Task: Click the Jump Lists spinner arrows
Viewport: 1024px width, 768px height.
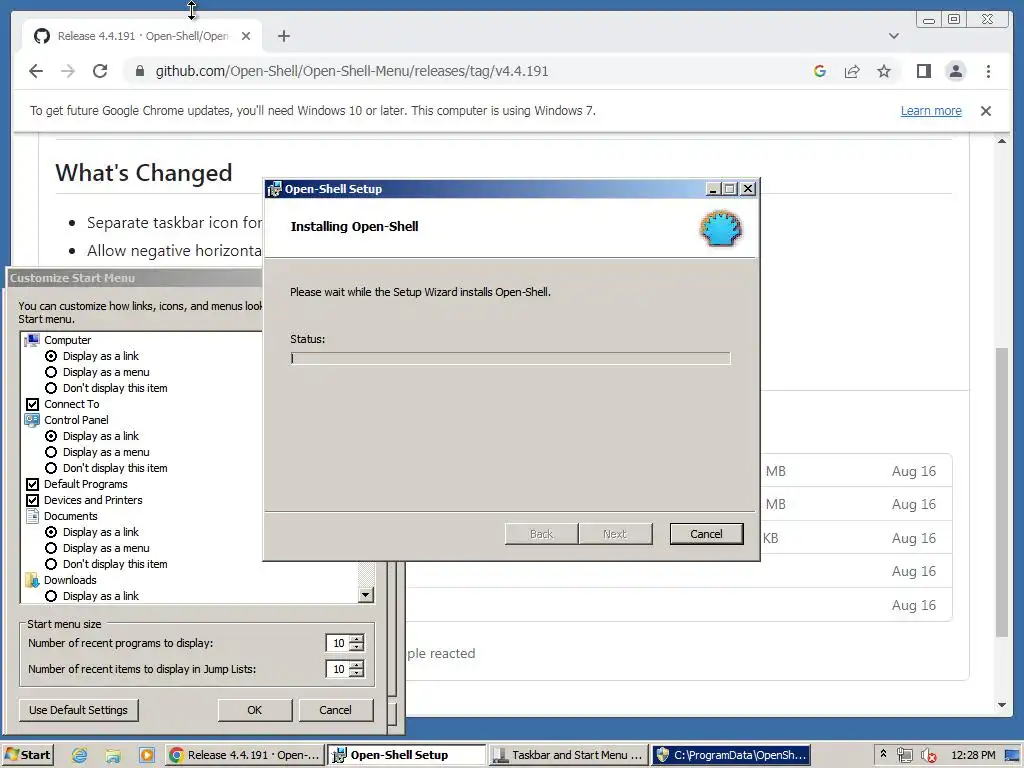Action: click(357, 669)
